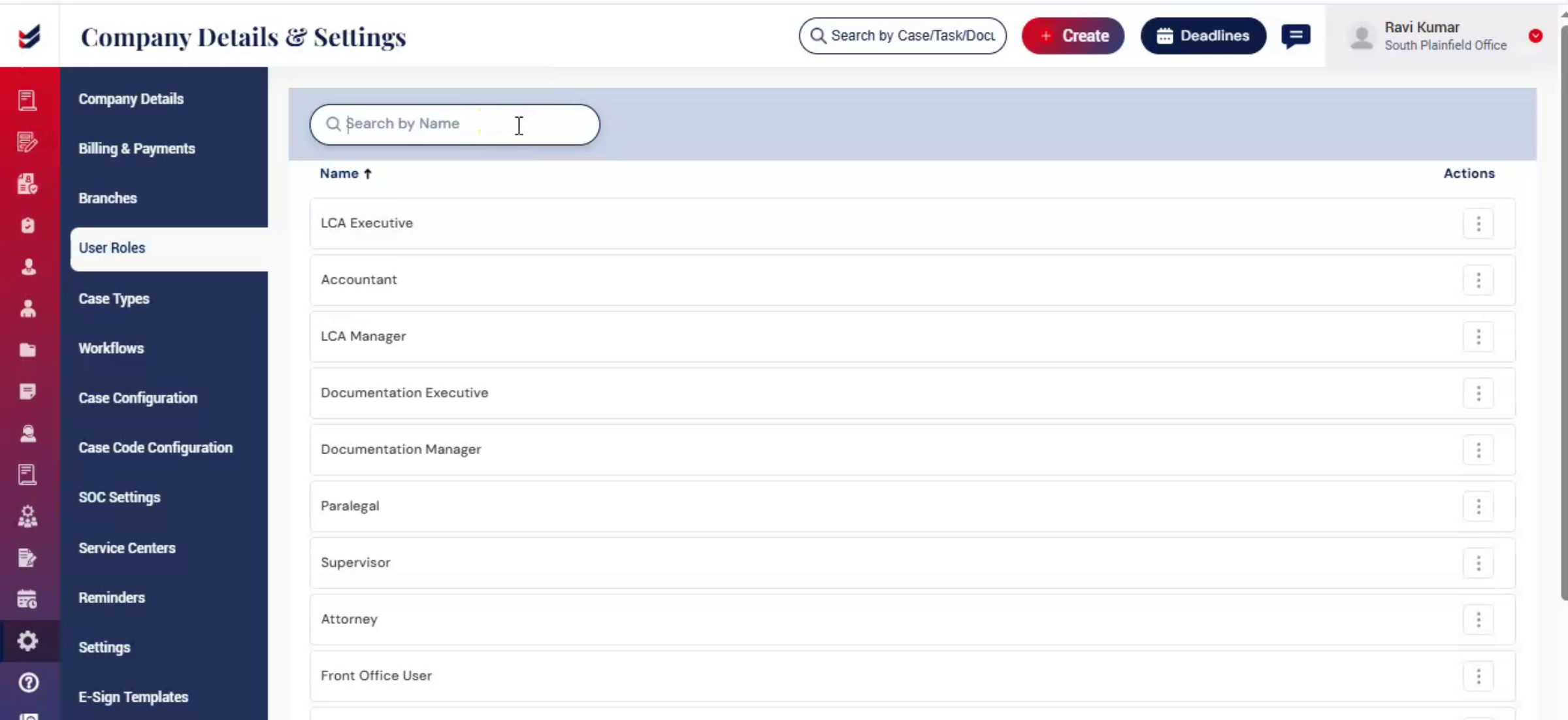Open the clipboard checkmark sidebar icon
This screenshot has width=1568, height=720.
click(27, 225)
